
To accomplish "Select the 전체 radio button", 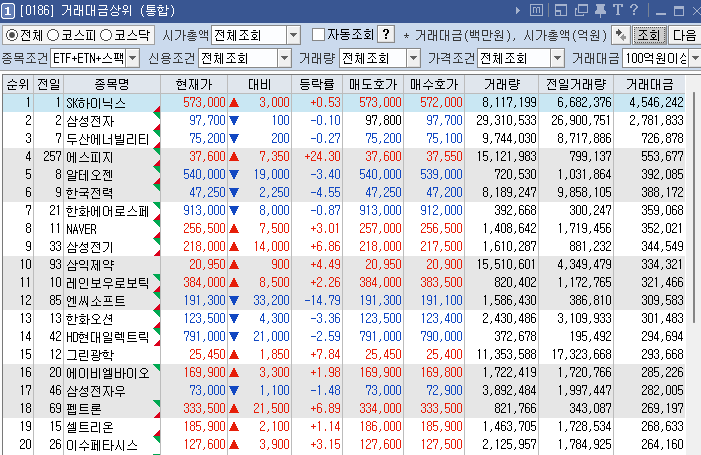I will [x=12, y=35].
